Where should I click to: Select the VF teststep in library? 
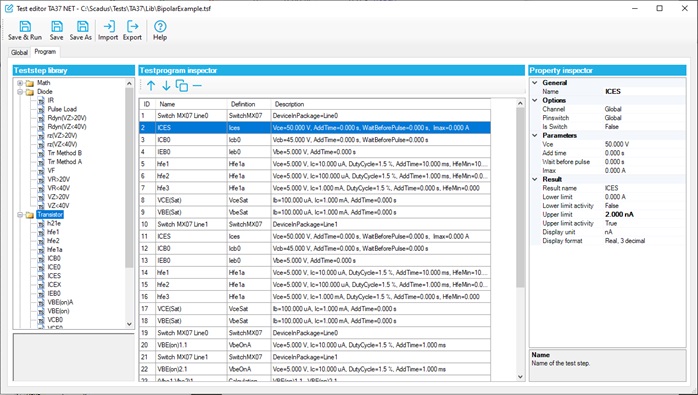click(x=51, y=171)
